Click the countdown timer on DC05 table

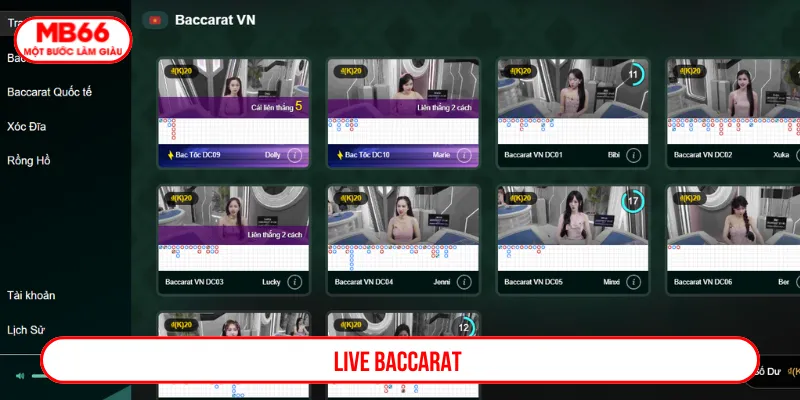pyautogui.click(x=633, y=201)
